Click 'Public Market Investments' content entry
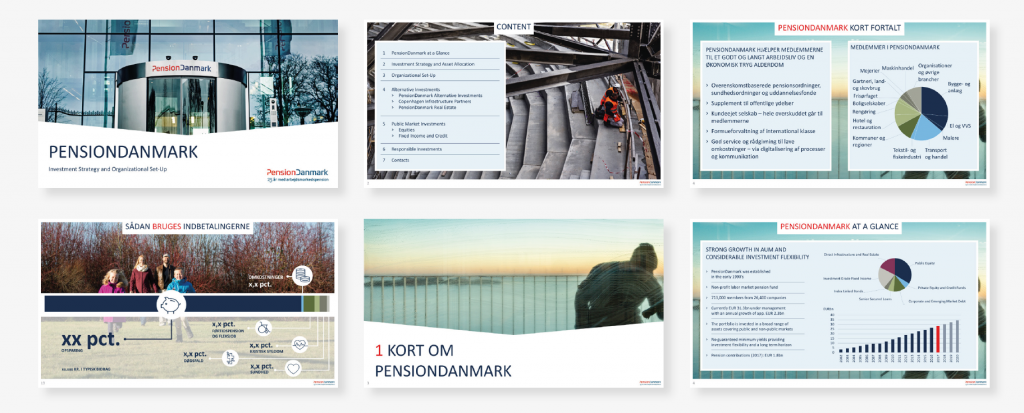Screen dimensions: 1024x413 tap(419, 124)
